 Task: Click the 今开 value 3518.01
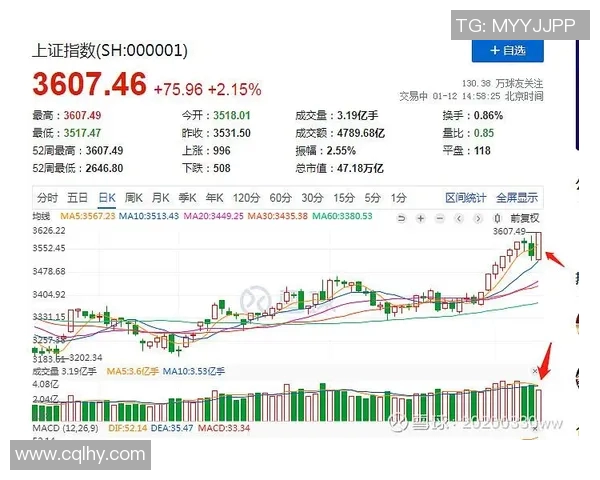[x=232, y=115]
